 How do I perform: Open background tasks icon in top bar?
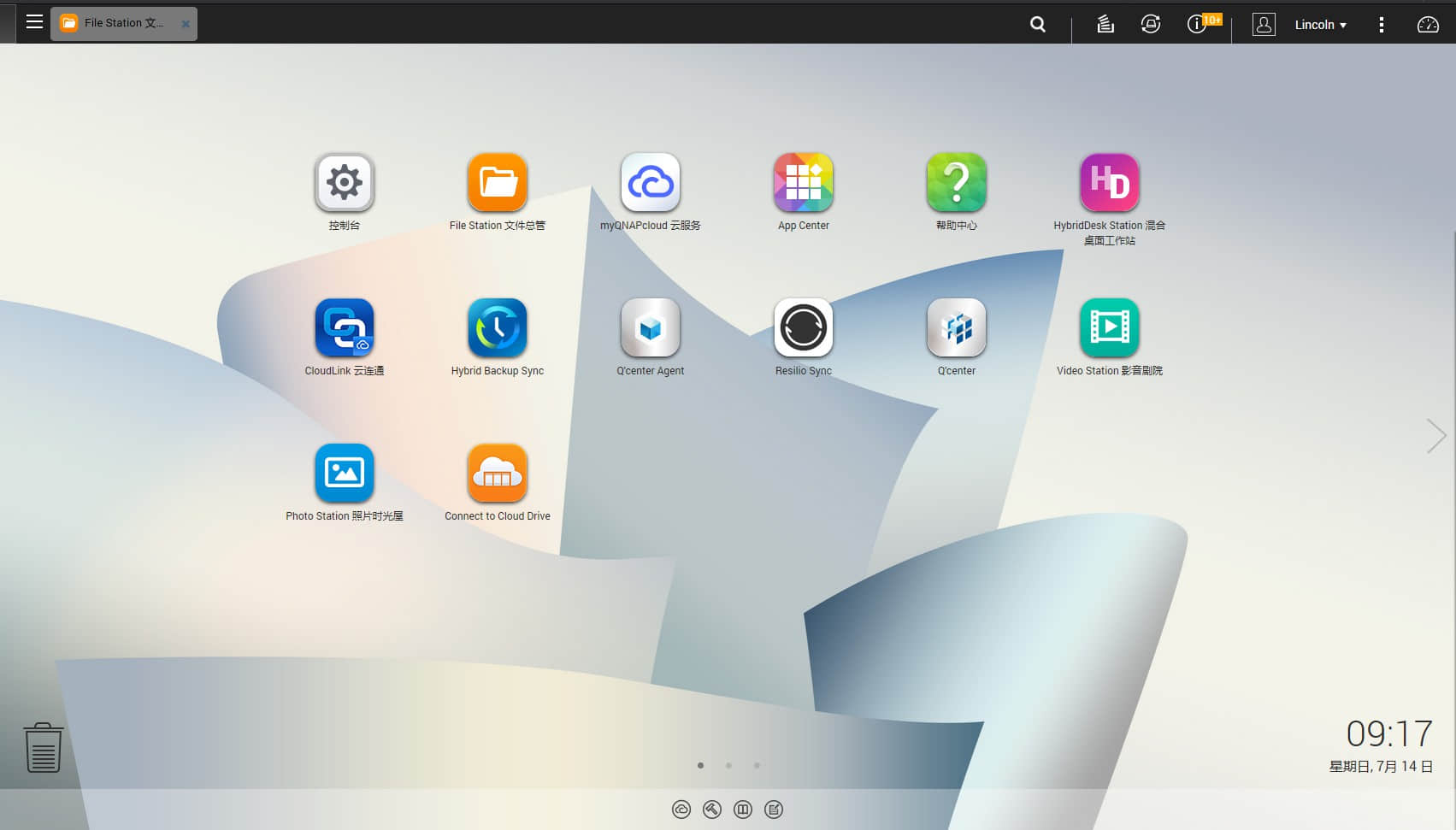pyautogui.click(x=1105, y=24)
